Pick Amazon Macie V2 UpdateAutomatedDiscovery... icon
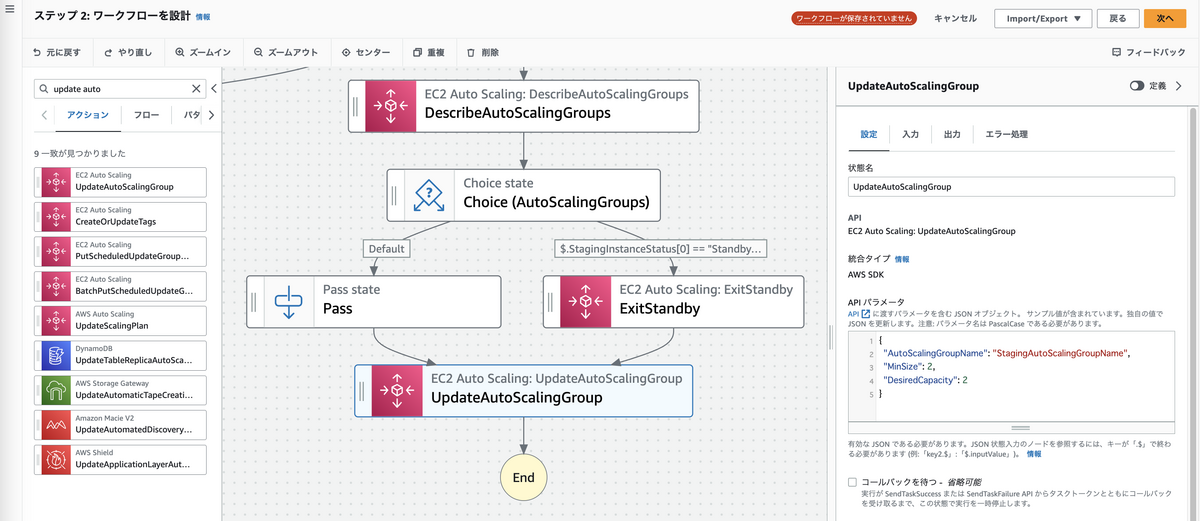Viewport: 1200px width, 521px height. [55, 425]
